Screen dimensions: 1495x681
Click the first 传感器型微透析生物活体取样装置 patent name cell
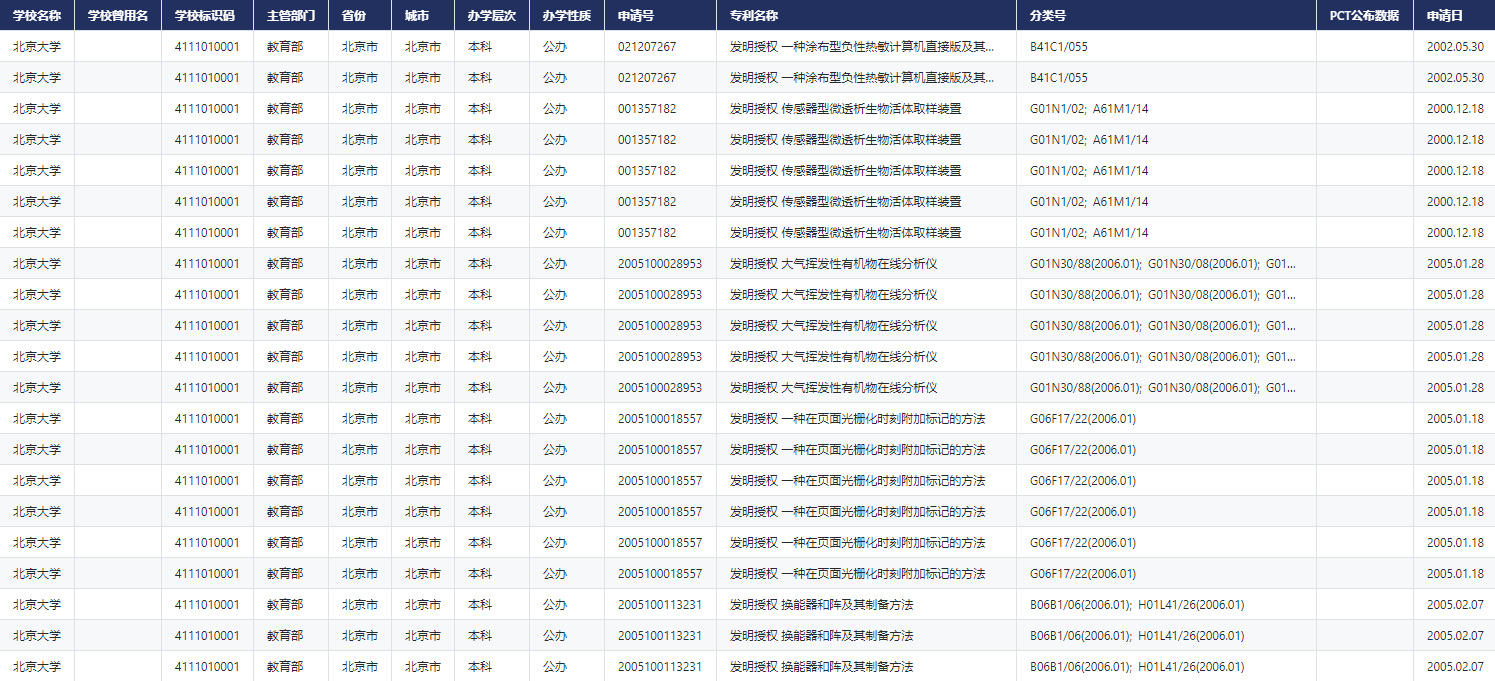coord(866,109)
